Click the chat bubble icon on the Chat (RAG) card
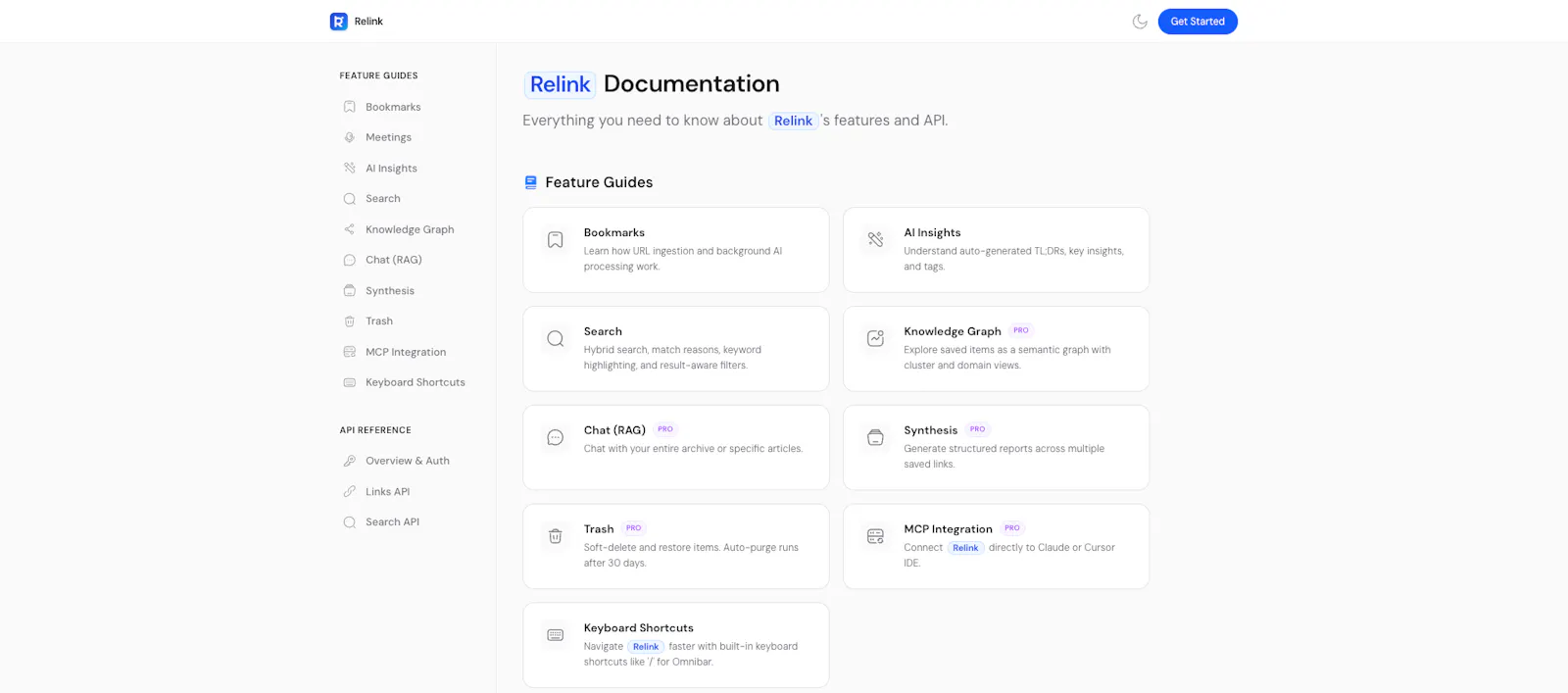Viewport: 1568px width, 693px height. pos(556,438)
